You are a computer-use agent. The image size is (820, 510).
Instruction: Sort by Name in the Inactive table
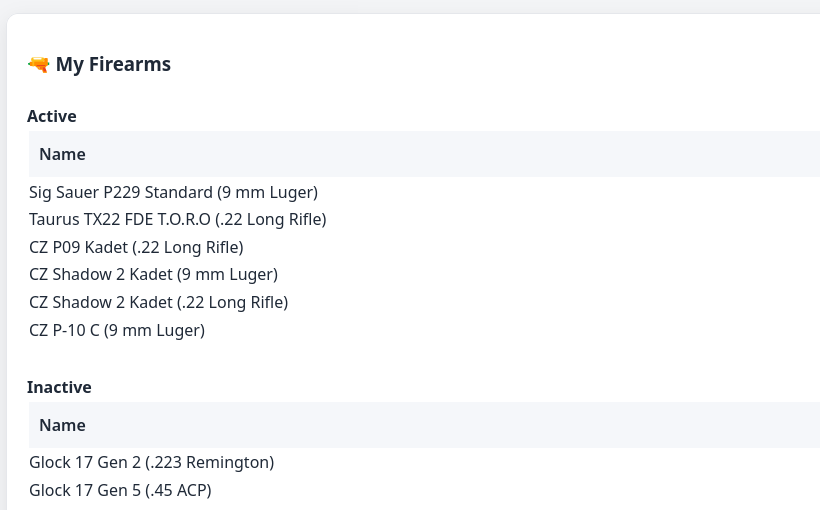coord(62,425)
